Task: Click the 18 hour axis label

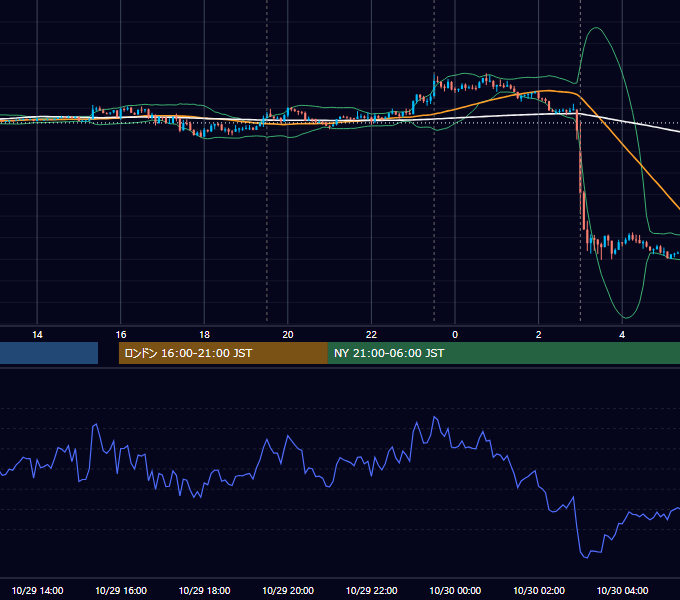Action: tap(204, 335)
